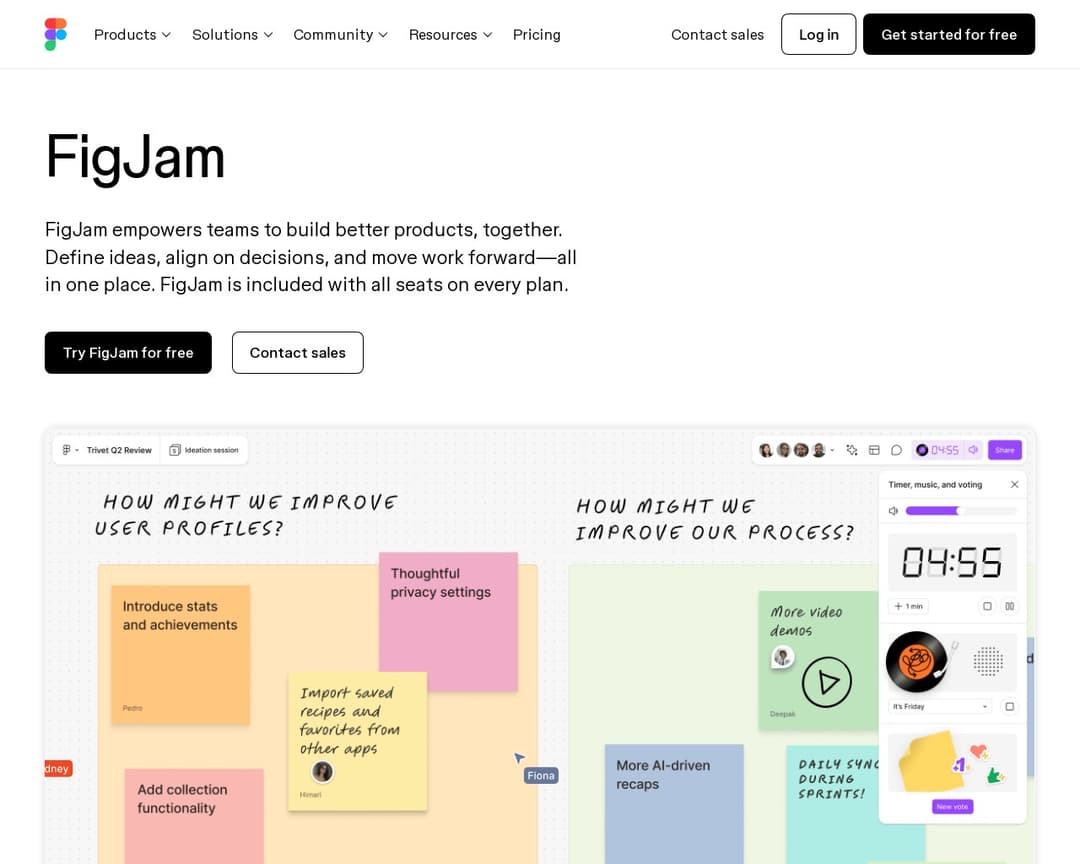The image size is (1080, 864).
Task: Click Get started for free
Action: click(x=948, y=34)
